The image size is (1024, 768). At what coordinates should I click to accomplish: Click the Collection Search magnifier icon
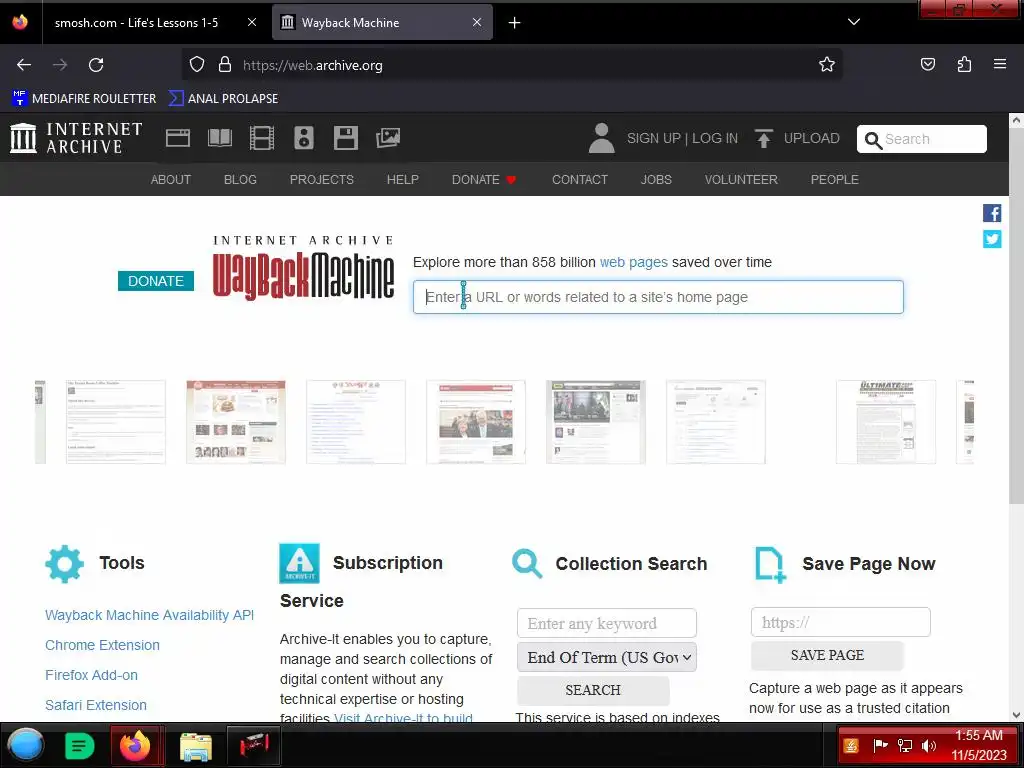tap(527, 563)
